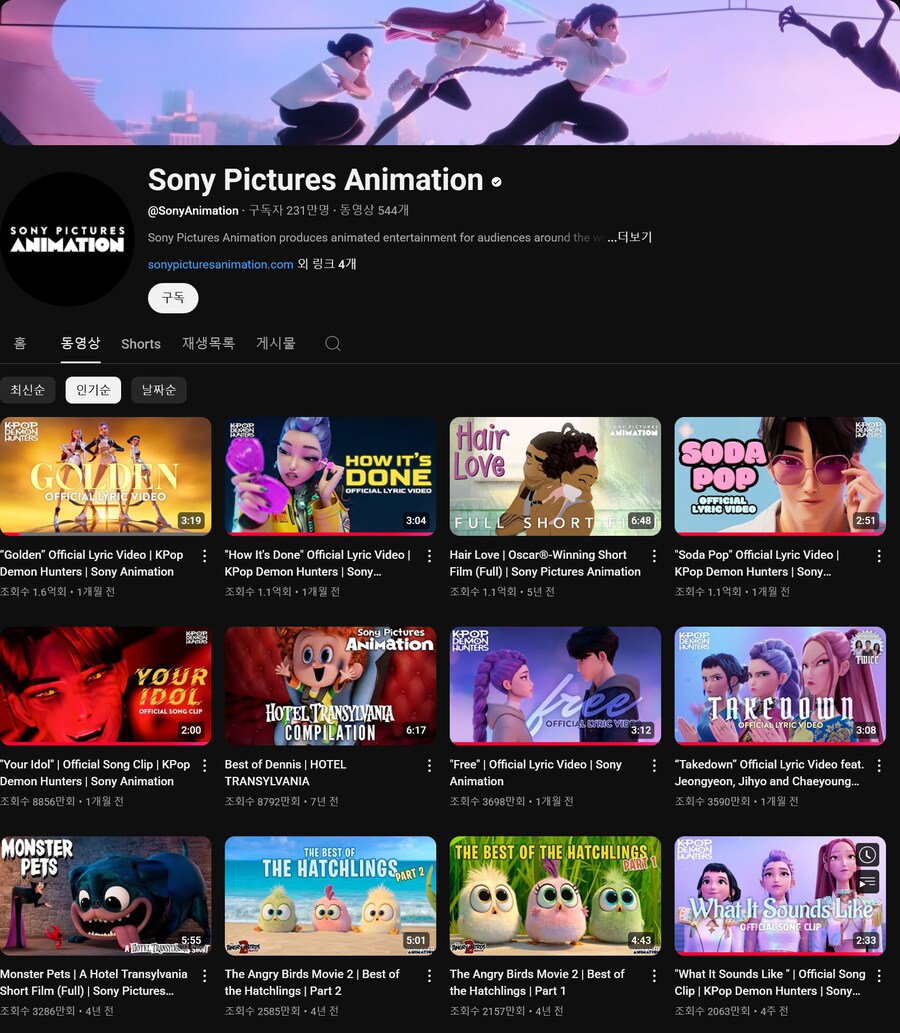This screenshot has width=900, height=1033.
Task: Open more options for "Golden" Official Lyric Video
Action: click(x=205, y=556)
